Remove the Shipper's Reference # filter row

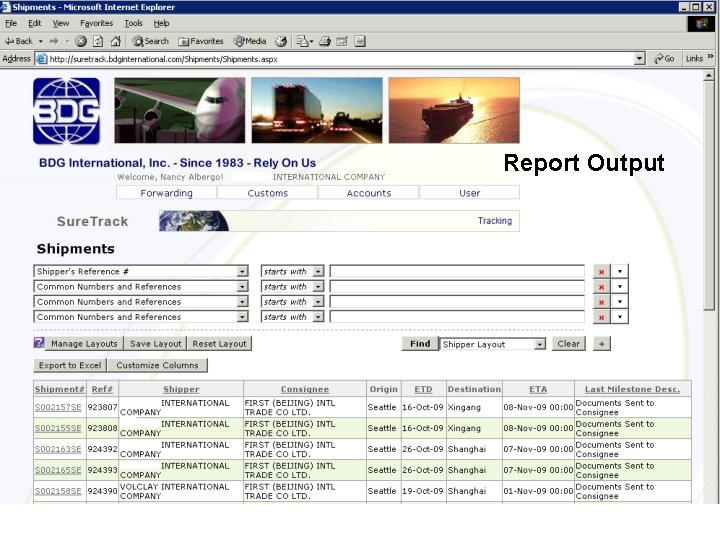tap(601, 271)
